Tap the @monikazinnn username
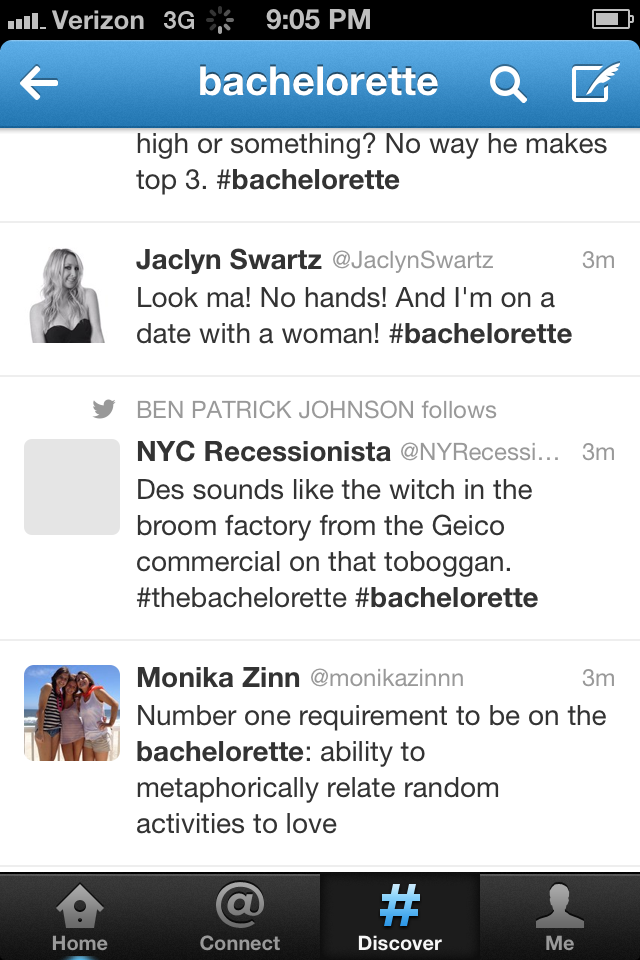The width and height of the screenshot is (640, 960). [387, 678]
